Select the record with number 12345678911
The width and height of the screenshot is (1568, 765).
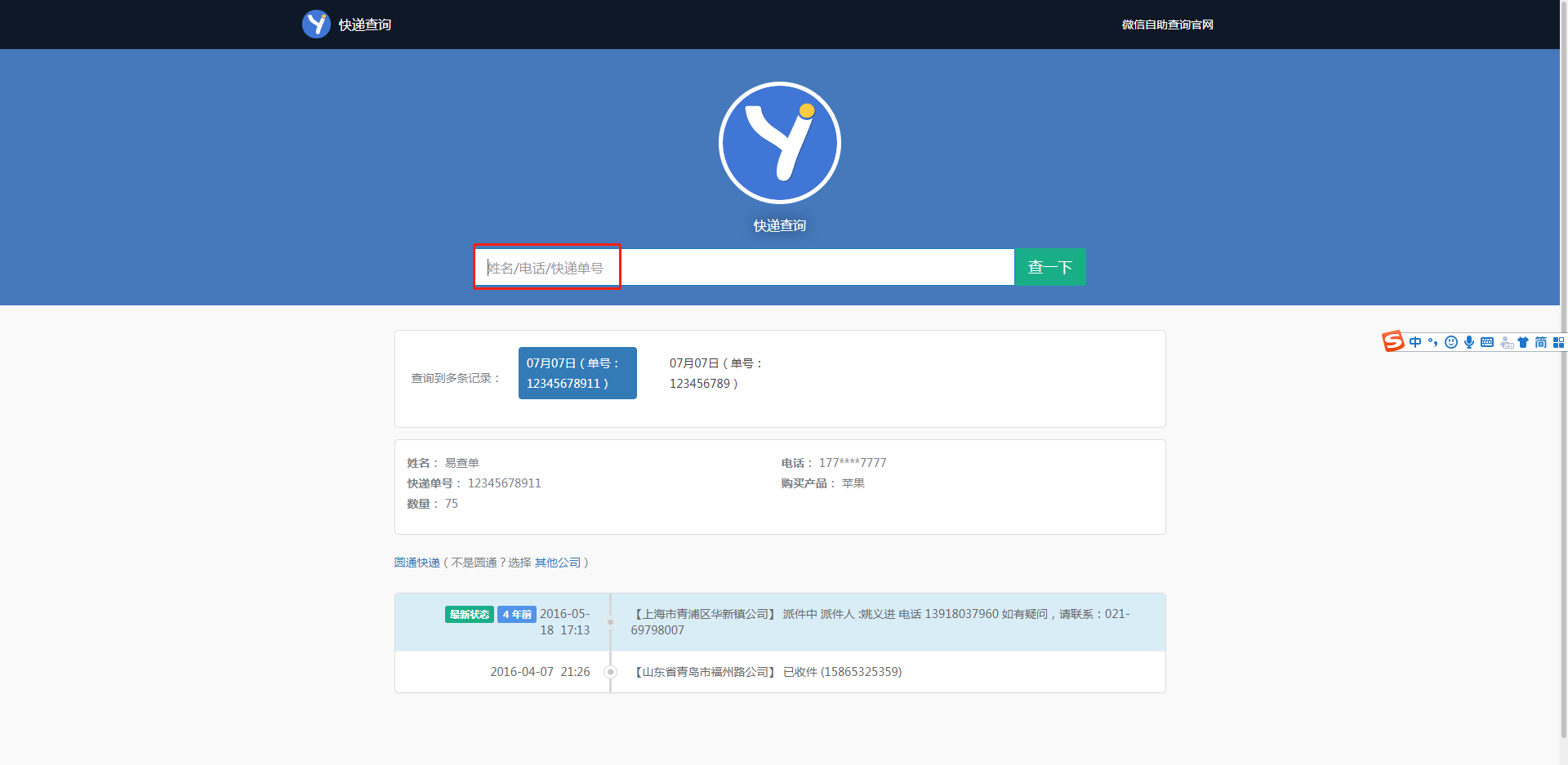click(x=577, y=373)
